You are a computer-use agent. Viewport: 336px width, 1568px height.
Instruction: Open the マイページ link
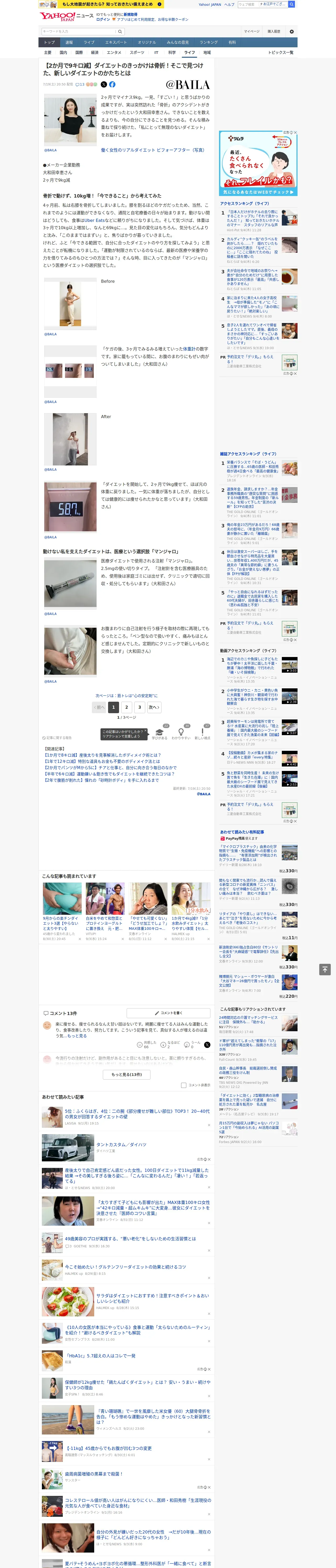click(x=251, y=31)
